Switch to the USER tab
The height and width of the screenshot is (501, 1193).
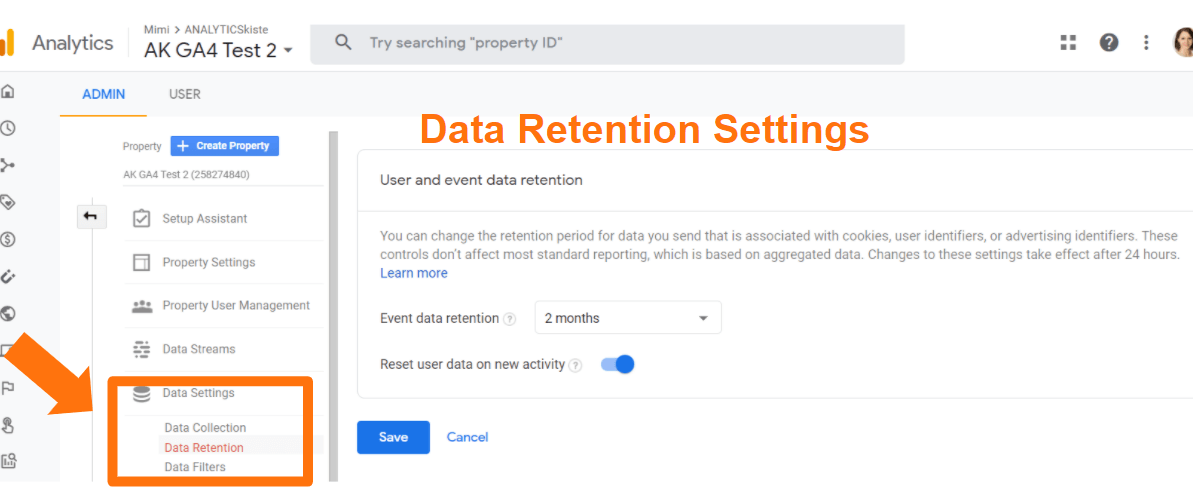click(185, 94)
